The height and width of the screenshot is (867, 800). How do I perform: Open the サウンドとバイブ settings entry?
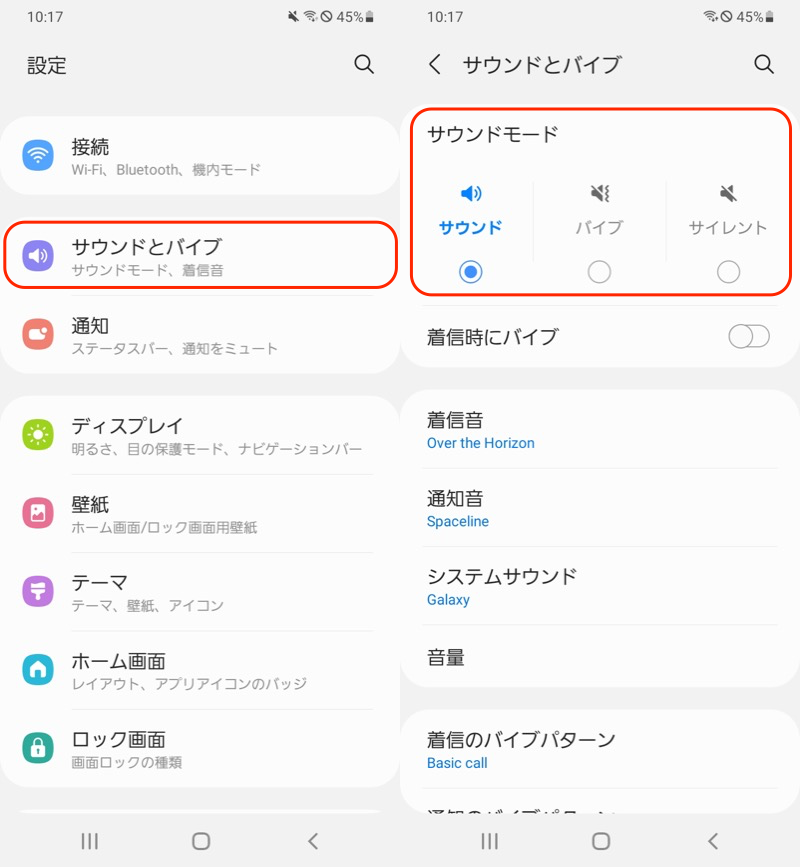pyautogui.click(x=200, y=256)
